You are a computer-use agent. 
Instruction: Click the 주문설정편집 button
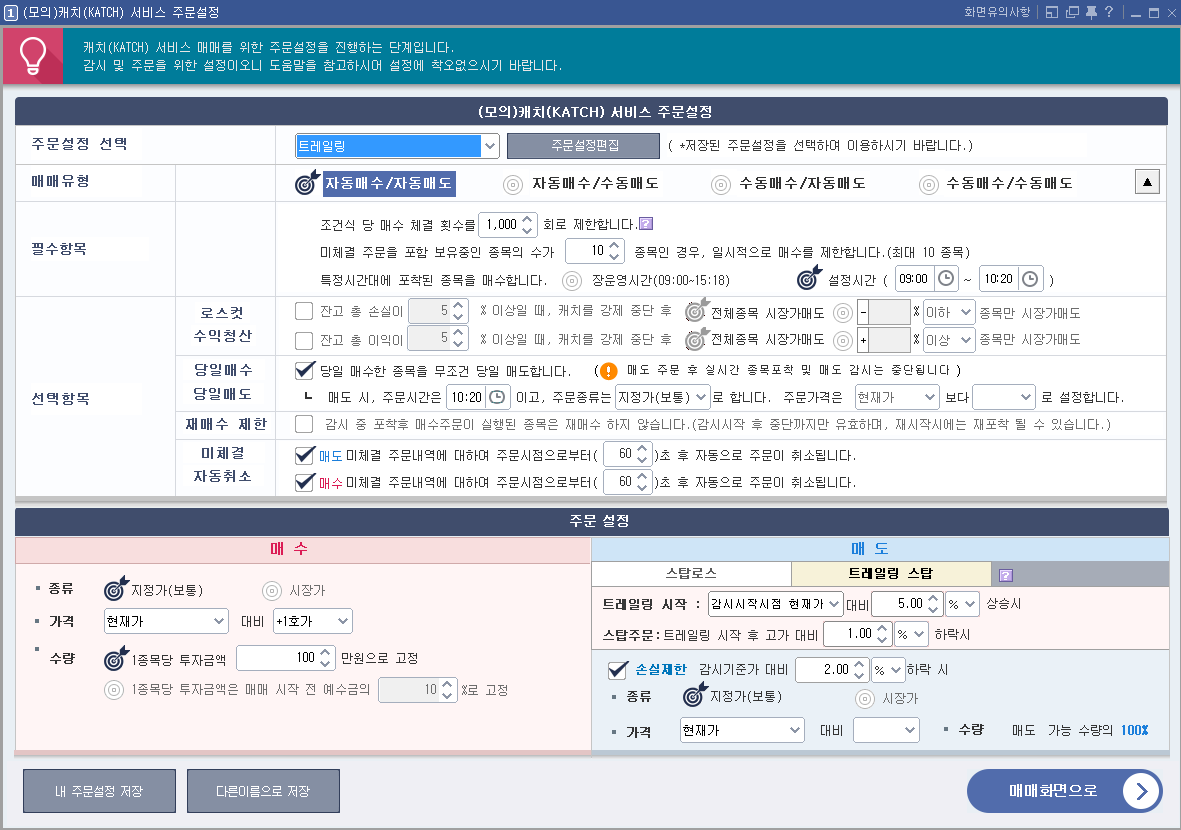tap(584, 146)
